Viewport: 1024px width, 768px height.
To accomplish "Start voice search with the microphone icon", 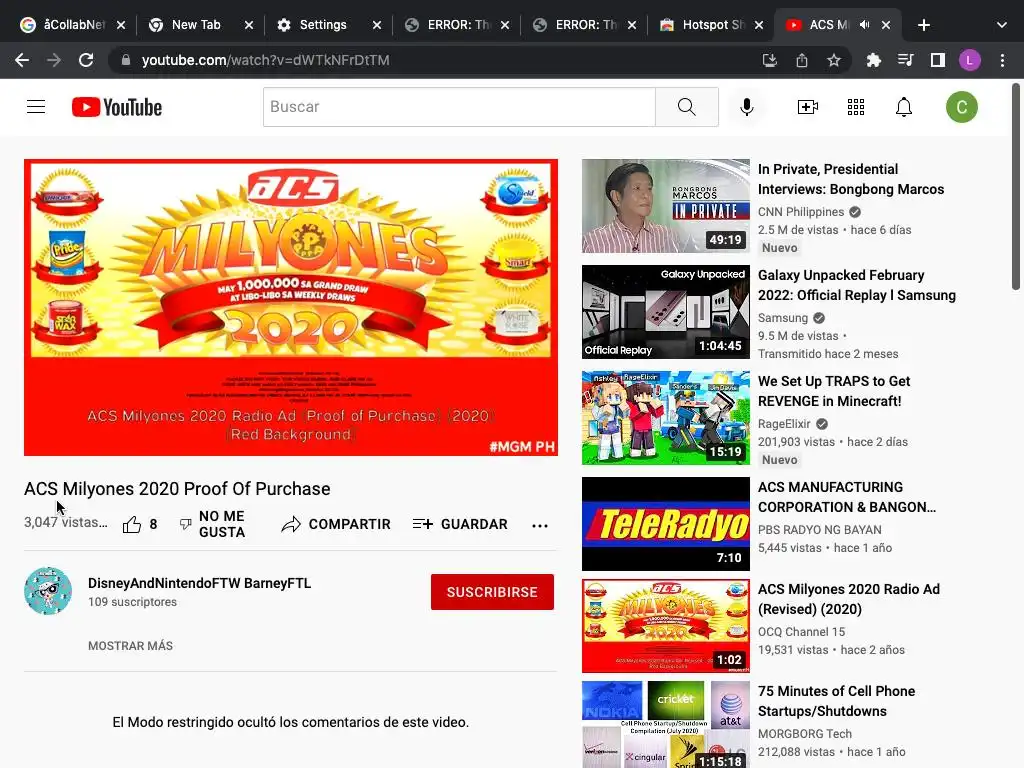I will 746,107.
